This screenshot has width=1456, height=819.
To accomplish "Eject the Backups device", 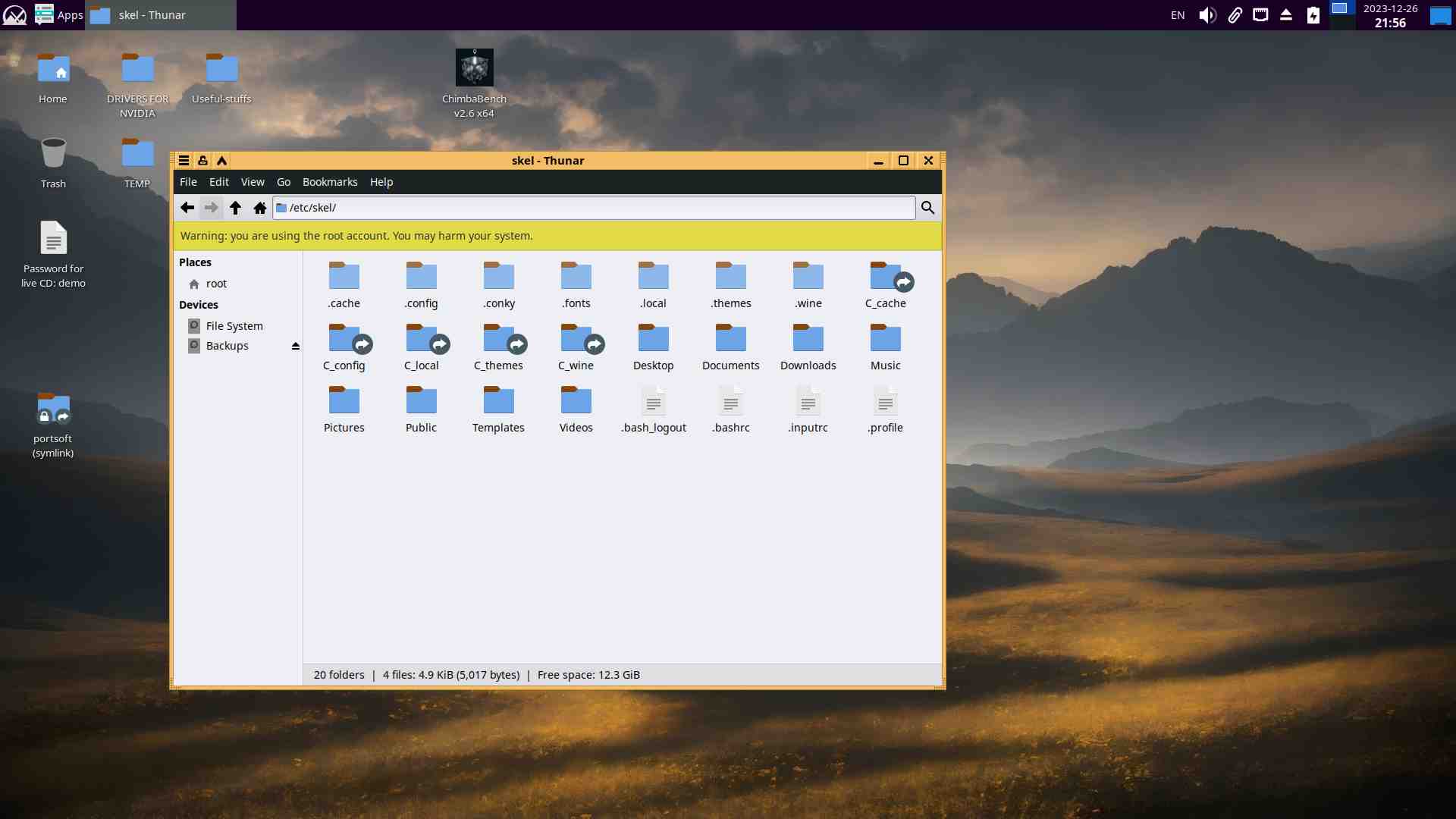I will [x=296, y=346].
